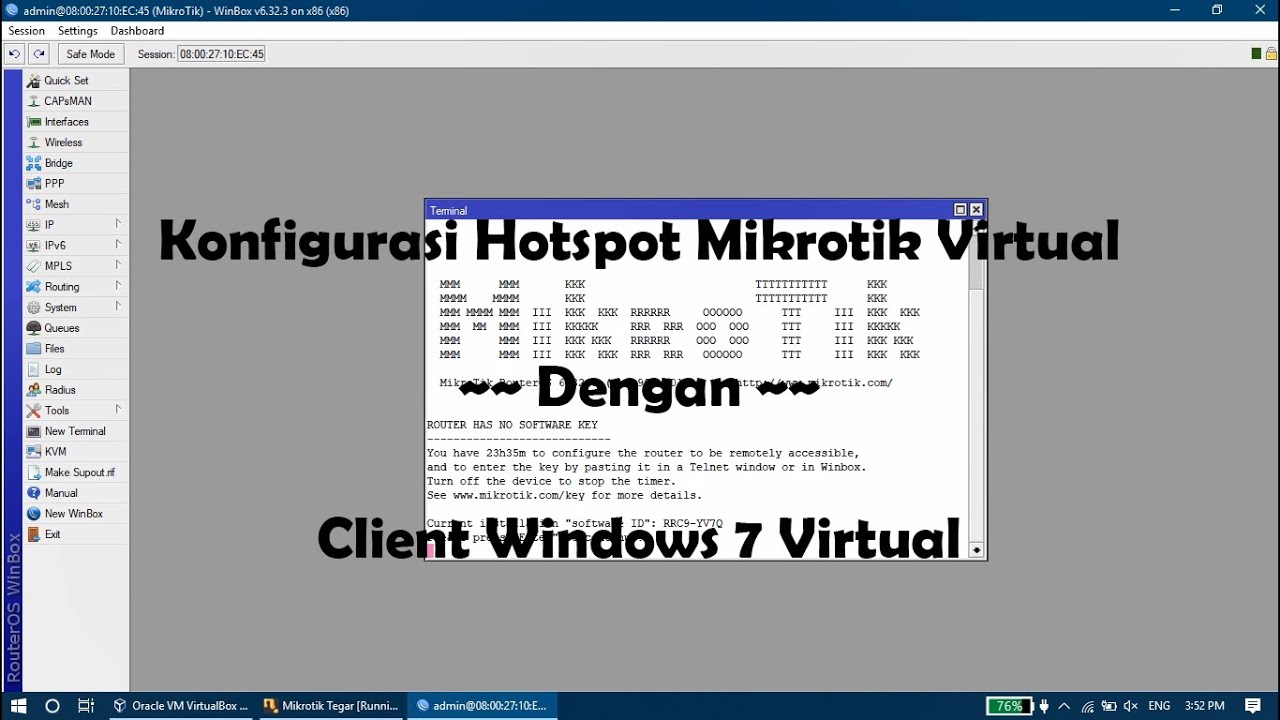Open the Mesh menu
Viewport: 1280px width, 720px height.
(x=76, y=204)
